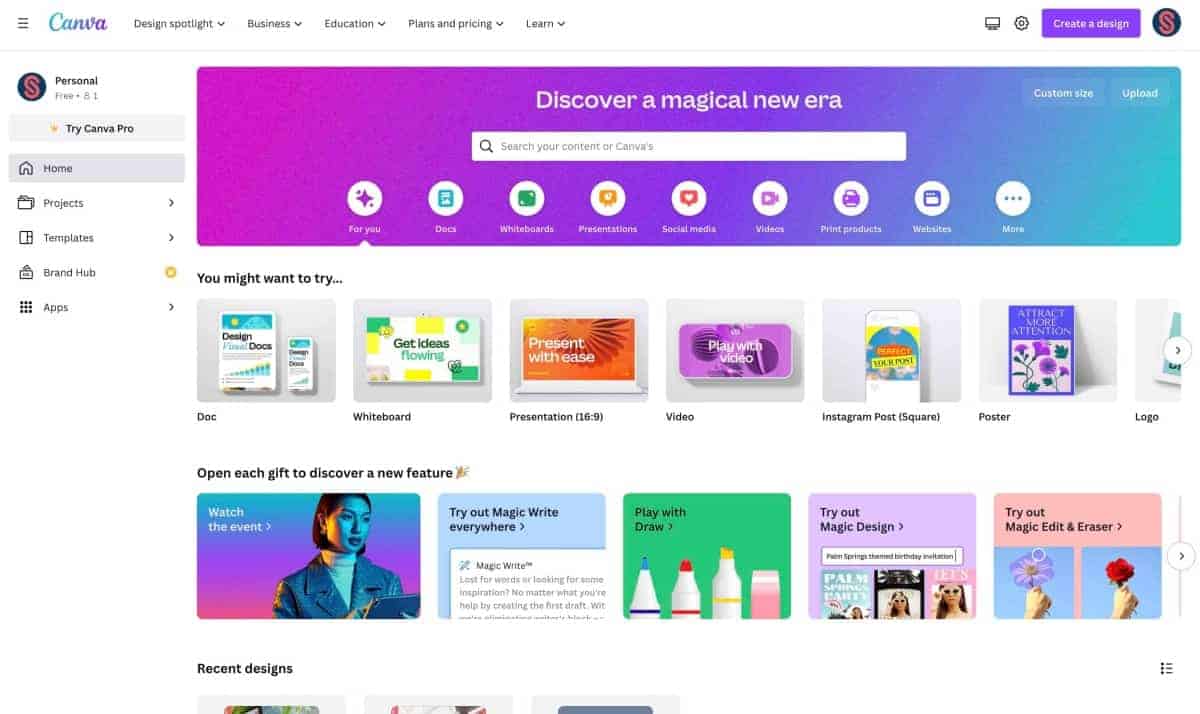The width and height of the screenshot is (1200, 714).
Task: Click the Canva content search field
Action: [689, 146]
